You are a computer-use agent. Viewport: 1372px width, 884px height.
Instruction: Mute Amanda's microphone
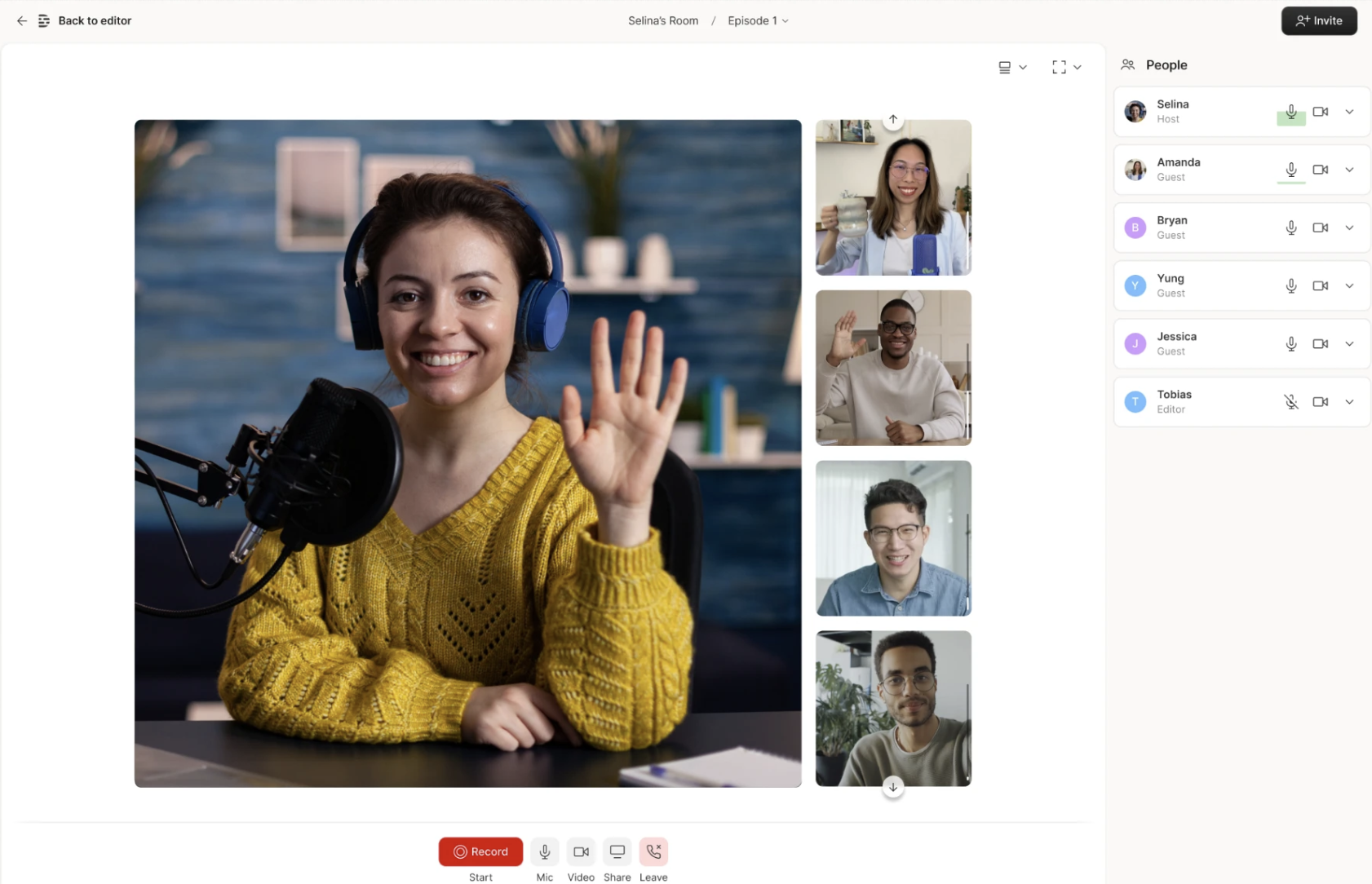click(x=1290, y=170)
